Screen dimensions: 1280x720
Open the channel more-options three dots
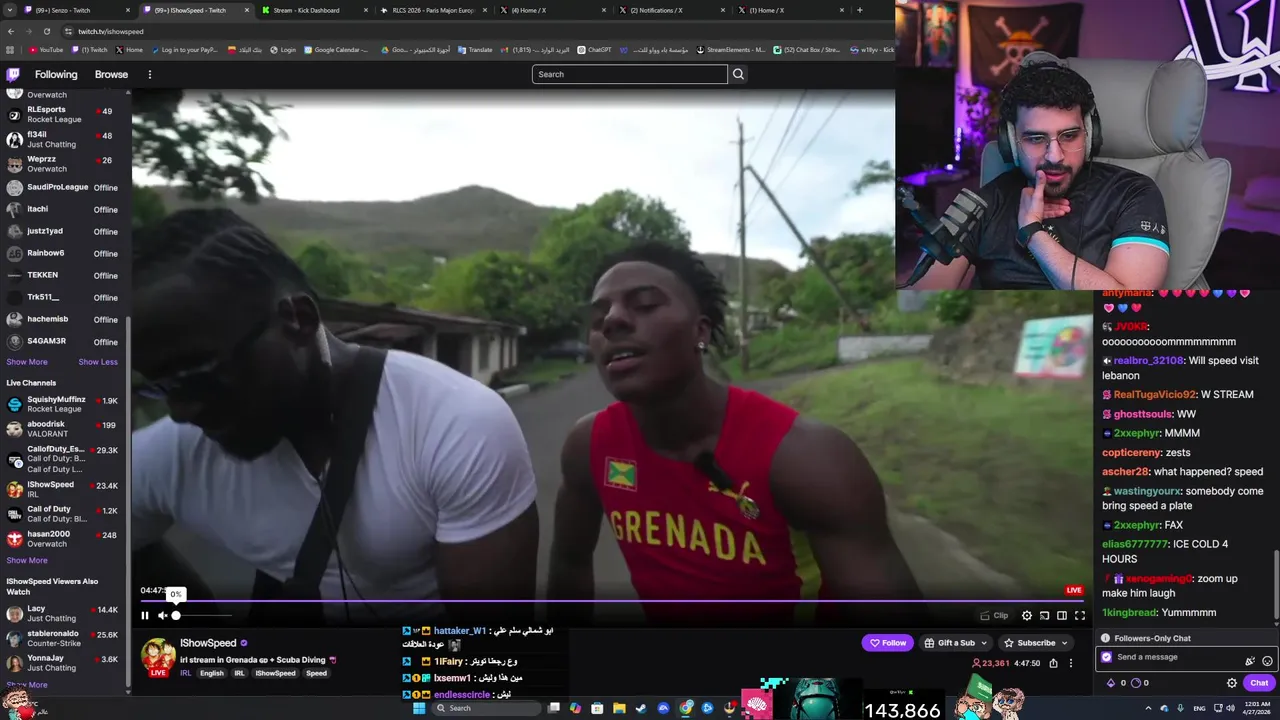(1071, 663)
